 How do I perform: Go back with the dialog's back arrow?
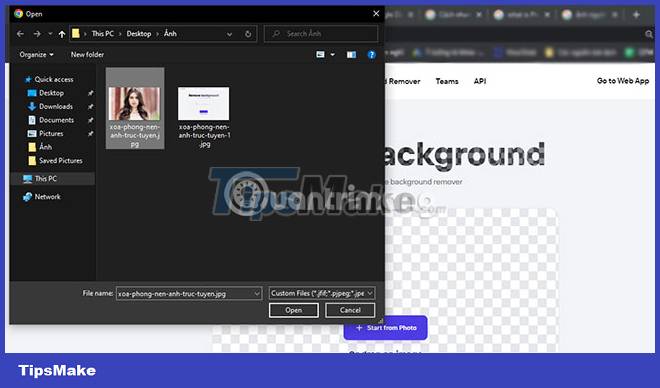tap(20, 34)
